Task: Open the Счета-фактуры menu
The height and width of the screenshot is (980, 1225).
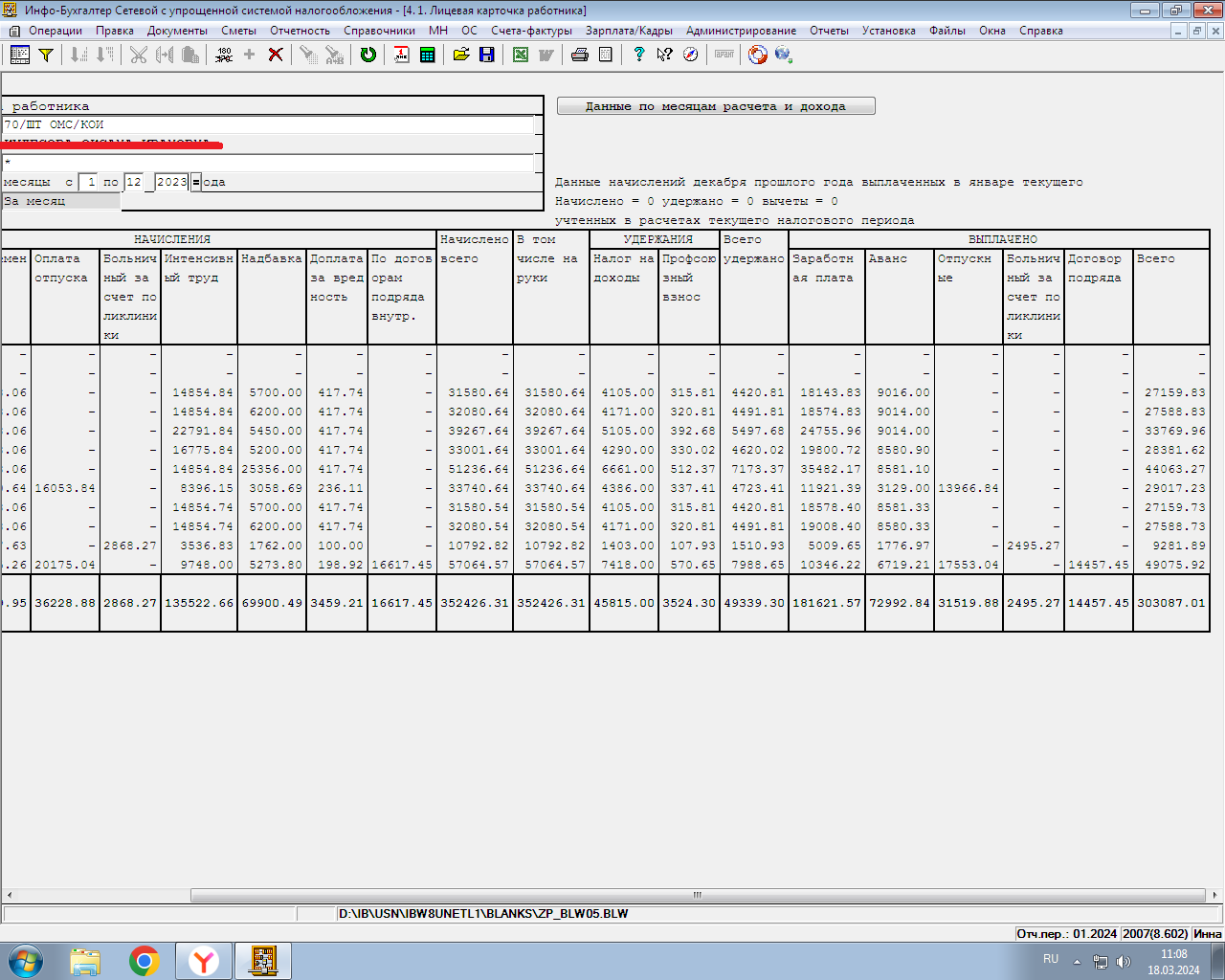Action: tap(531, 31)
